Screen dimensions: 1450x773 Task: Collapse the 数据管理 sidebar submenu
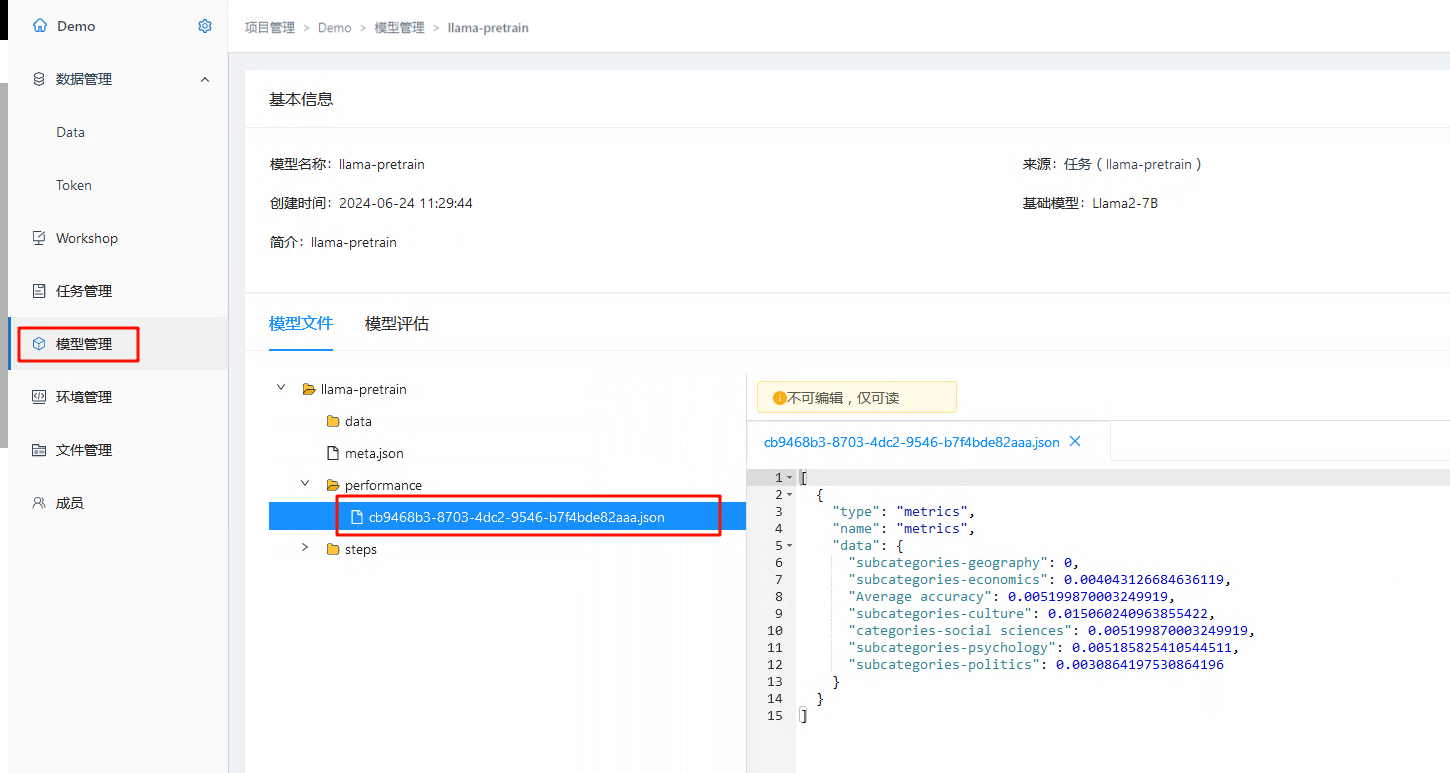[205, 79]
